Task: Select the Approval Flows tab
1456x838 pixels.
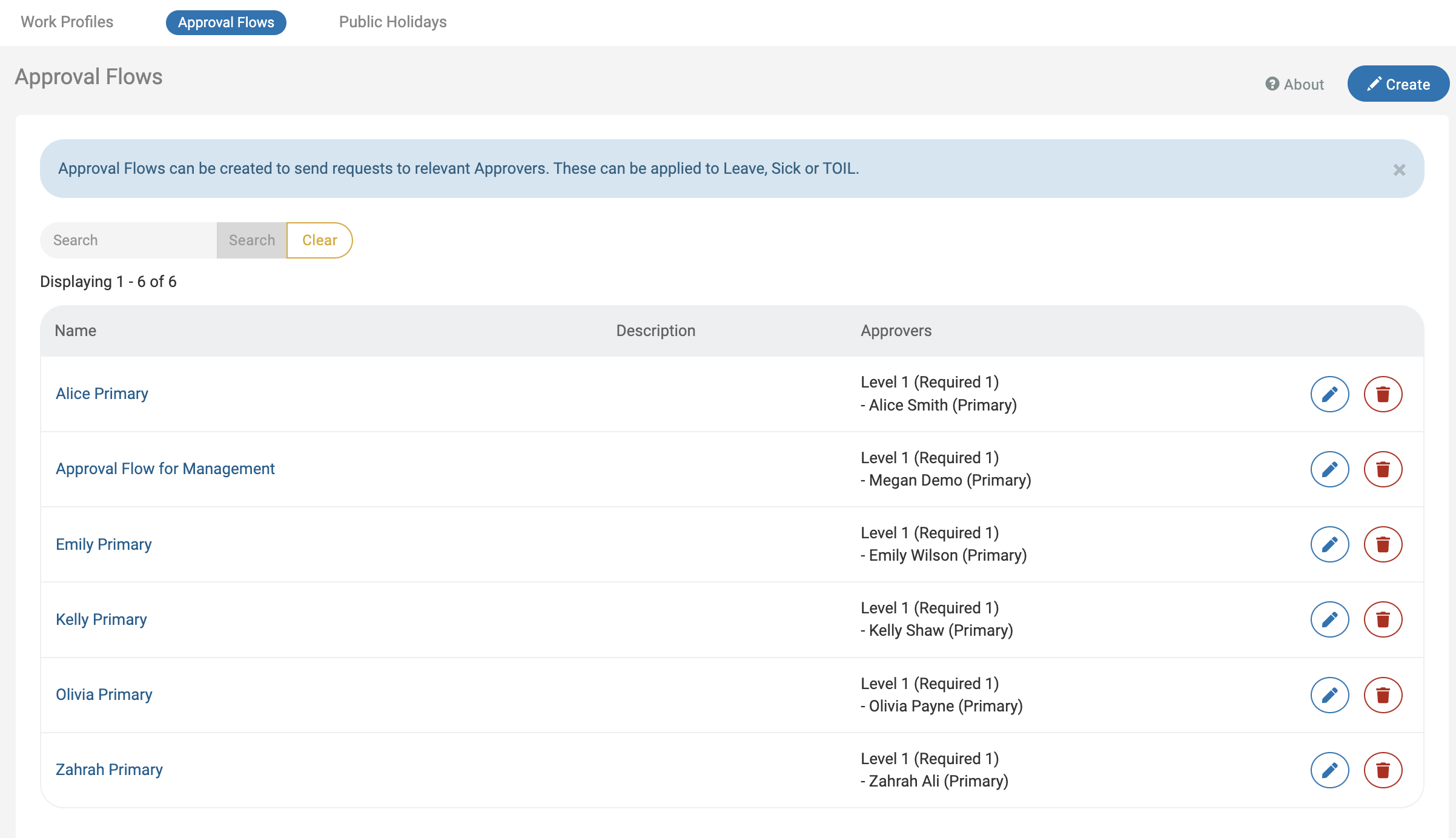Action: click(226, 22)
